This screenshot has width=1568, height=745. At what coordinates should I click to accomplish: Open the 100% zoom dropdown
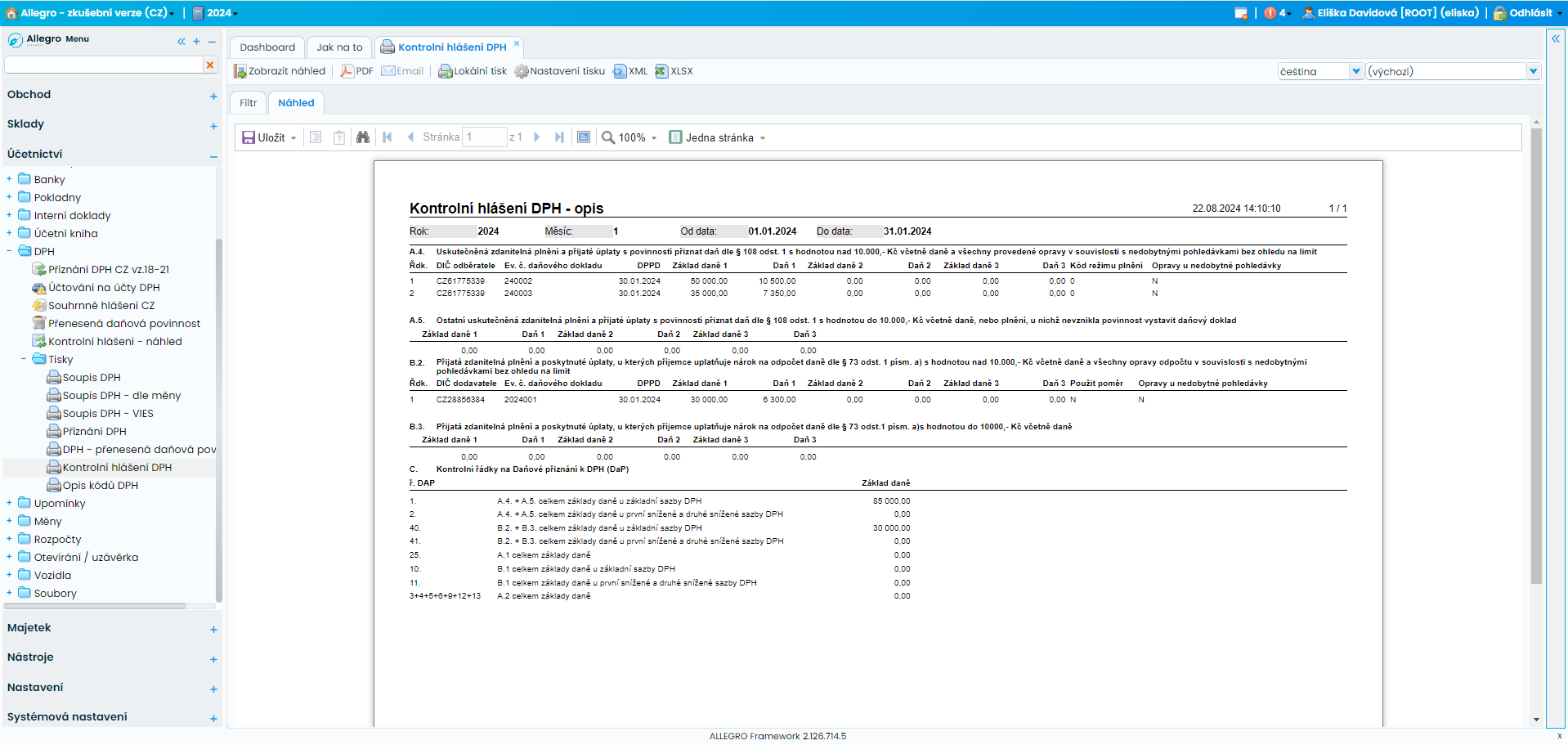[629, 137]
